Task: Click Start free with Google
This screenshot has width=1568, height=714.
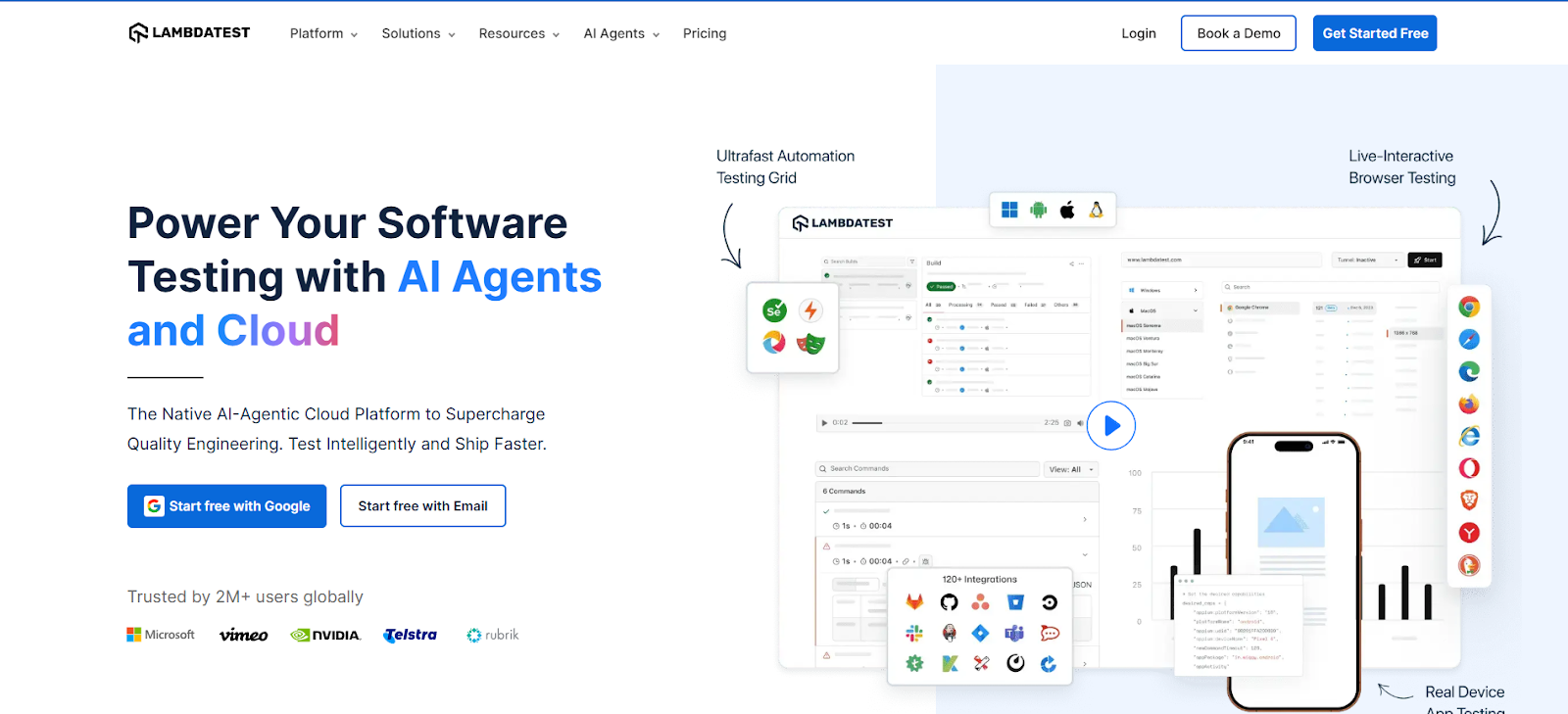Action: [x=226, y=506]
